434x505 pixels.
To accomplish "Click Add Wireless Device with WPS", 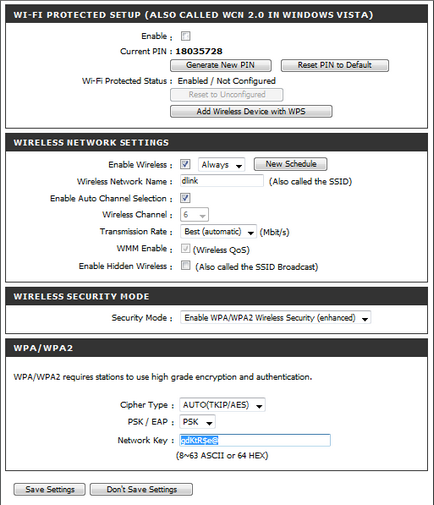I will [x=251, y=111].
